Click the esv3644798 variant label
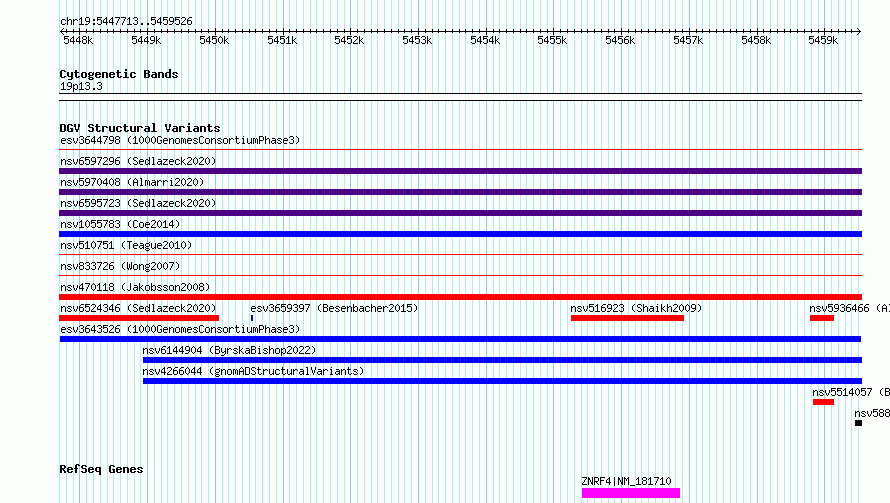Screen dimensions: 890x503 coord(180,140)
